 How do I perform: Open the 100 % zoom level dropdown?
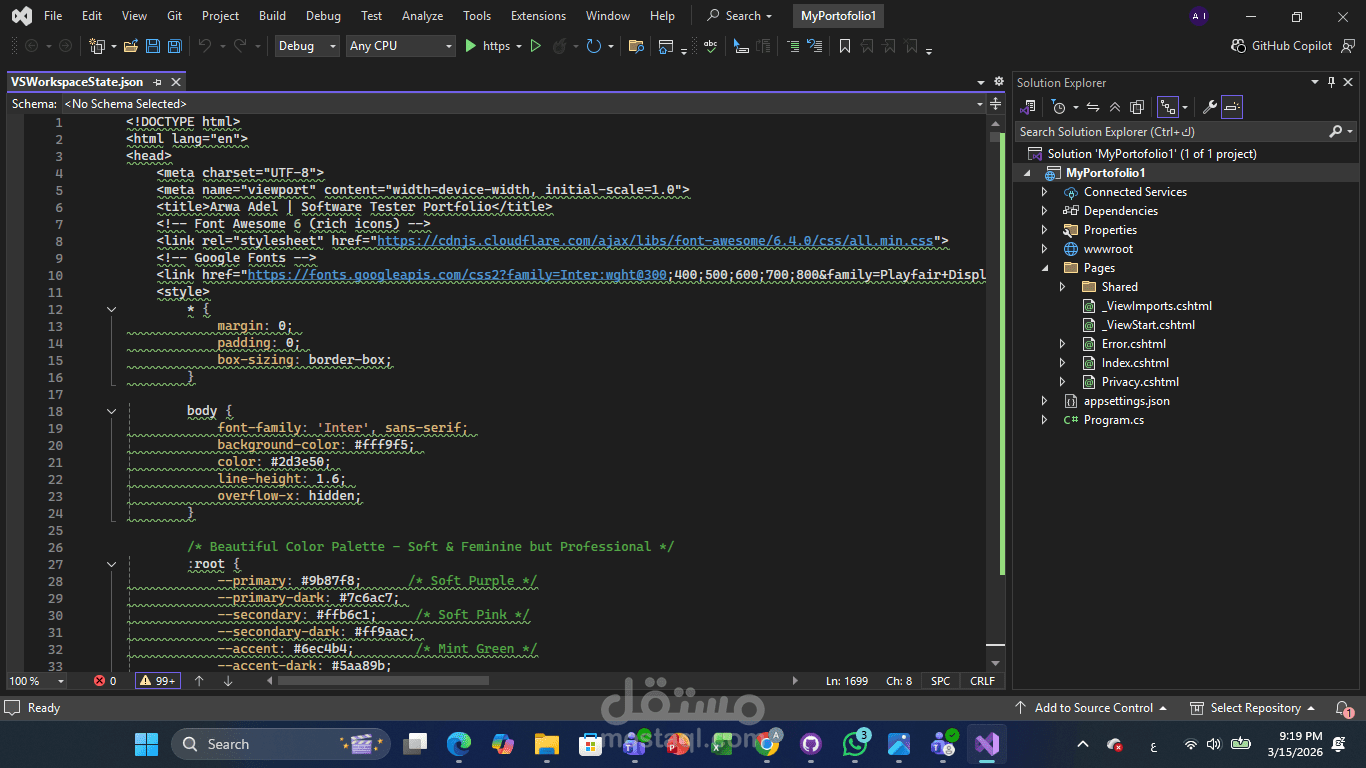pos(36,681)
